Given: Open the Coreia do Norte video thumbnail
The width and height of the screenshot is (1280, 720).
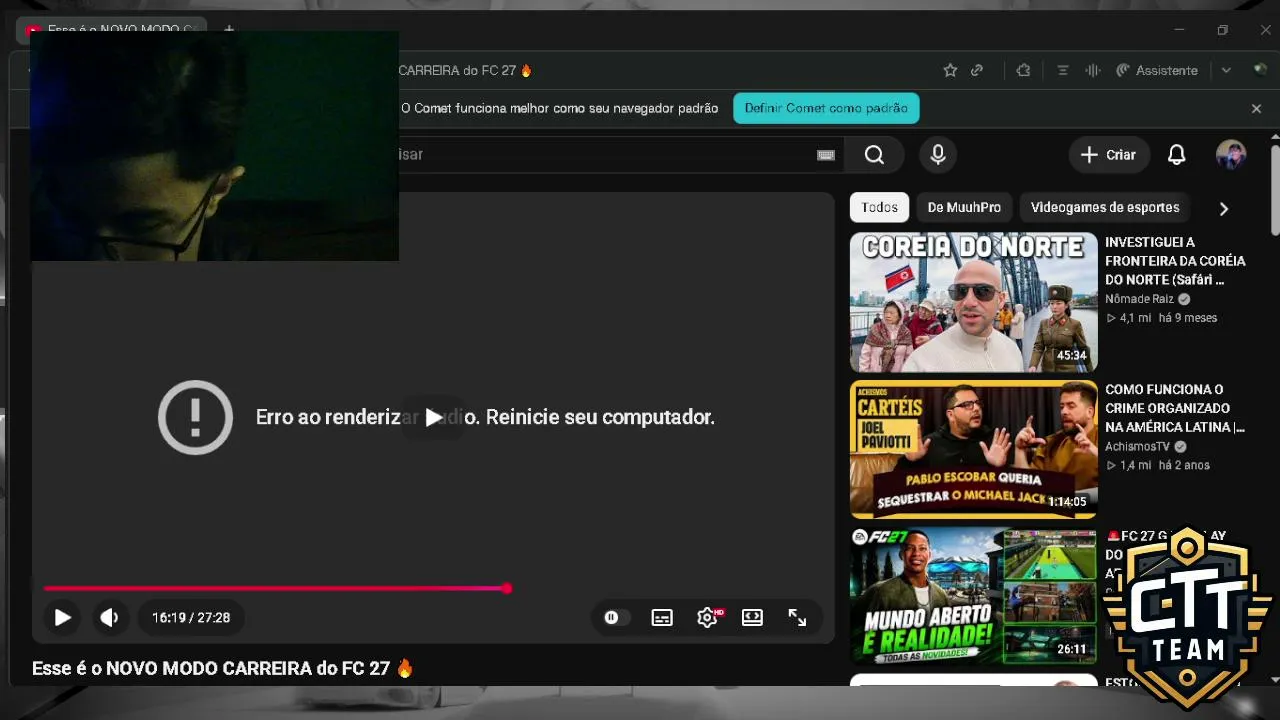Looking at the screenshot, I should pos(973,302).
